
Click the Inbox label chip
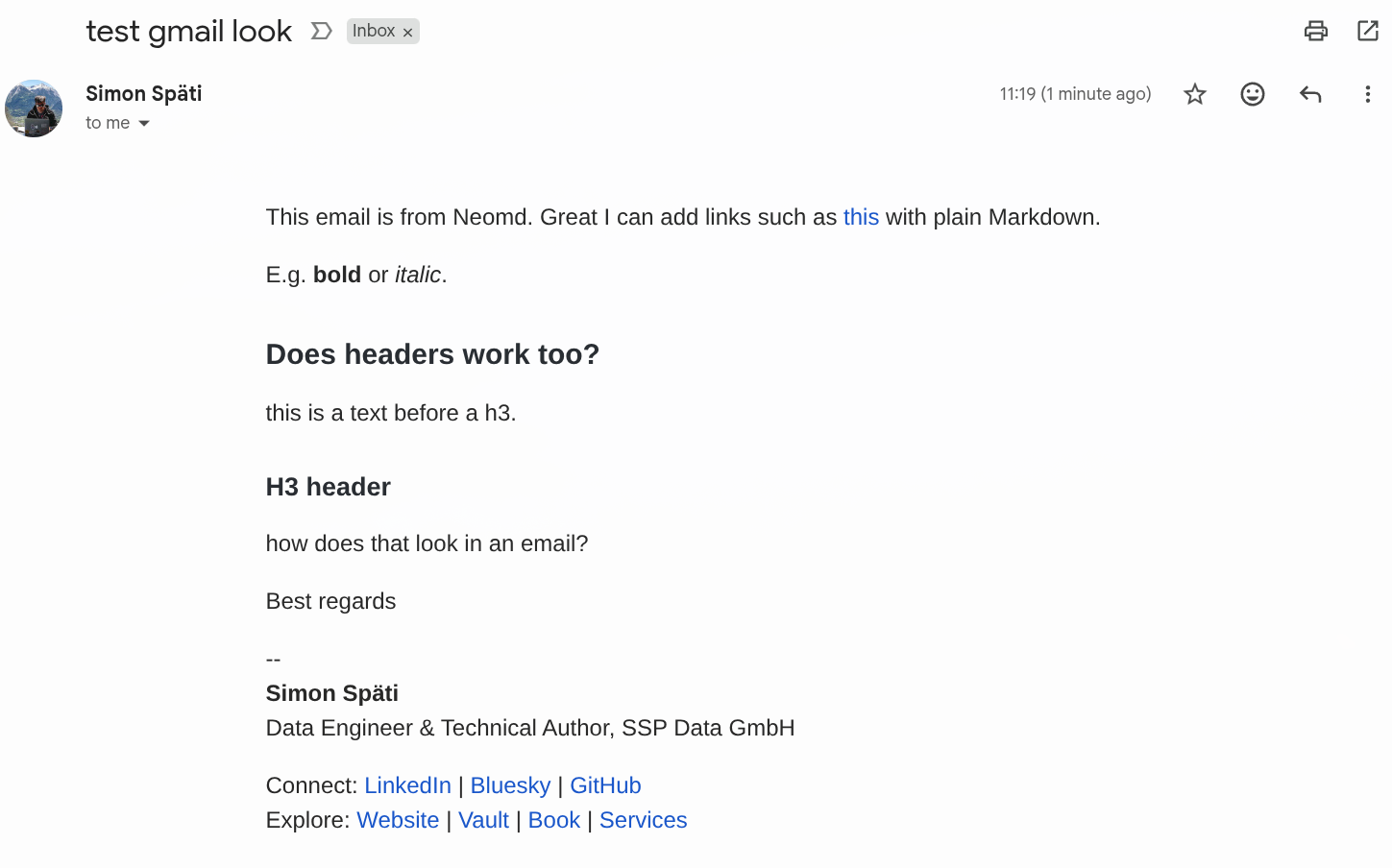(x=373, y=31)
